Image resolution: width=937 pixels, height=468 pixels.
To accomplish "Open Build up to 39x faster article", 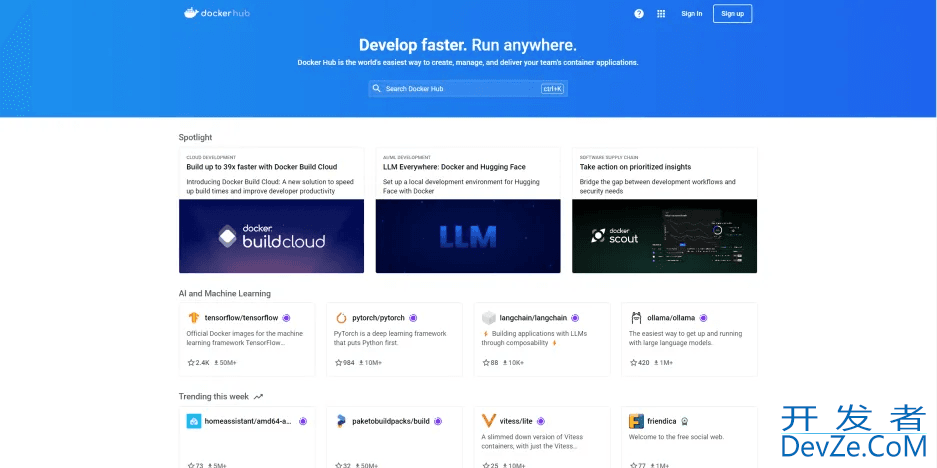I will tap(262, 167).
